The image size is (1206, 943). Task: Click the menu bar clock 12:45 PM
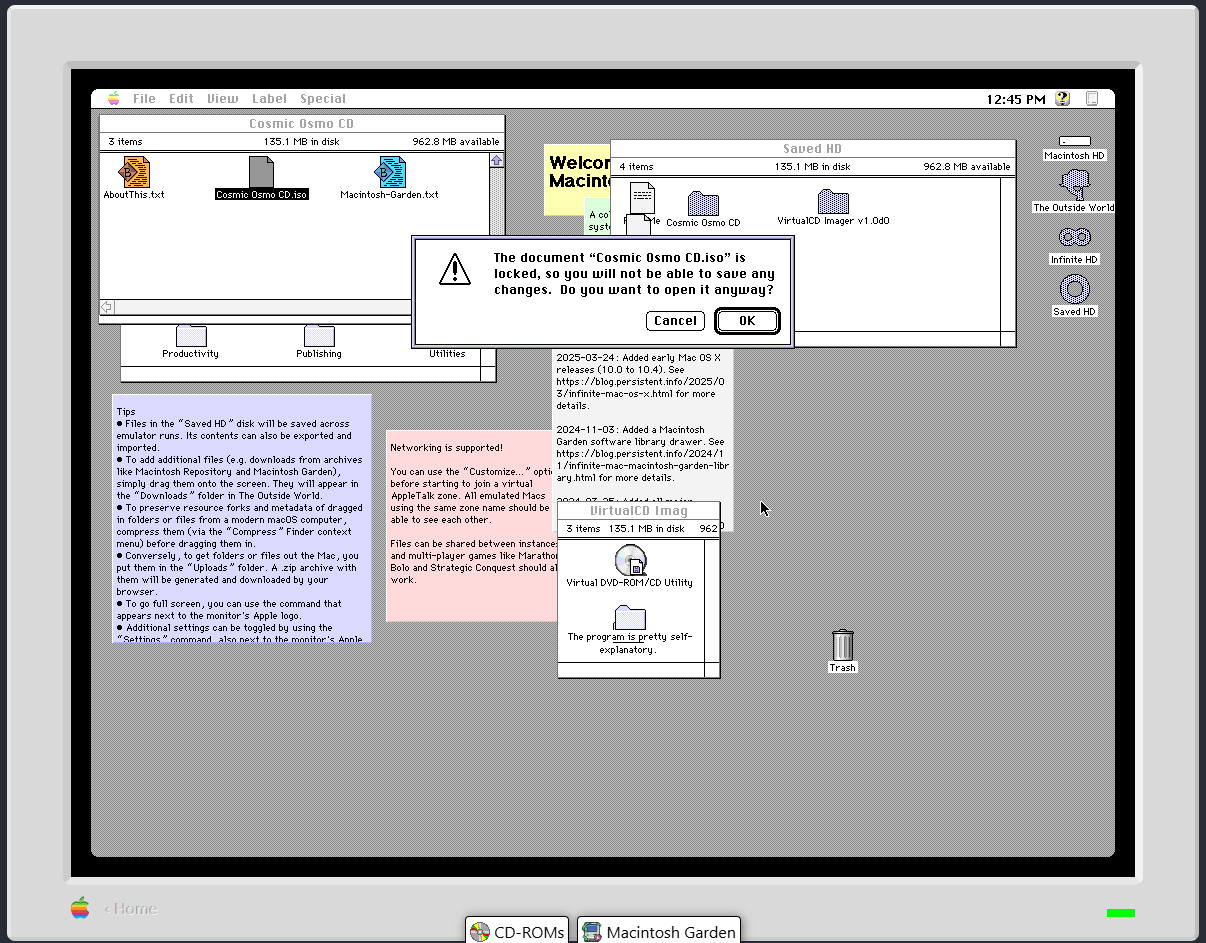point(1015,99)
